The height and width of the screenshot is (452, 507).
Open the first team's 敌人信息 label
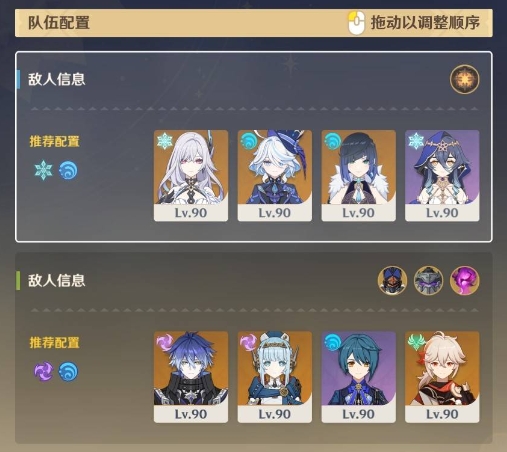pyautogui.click(x=57, y=79)
